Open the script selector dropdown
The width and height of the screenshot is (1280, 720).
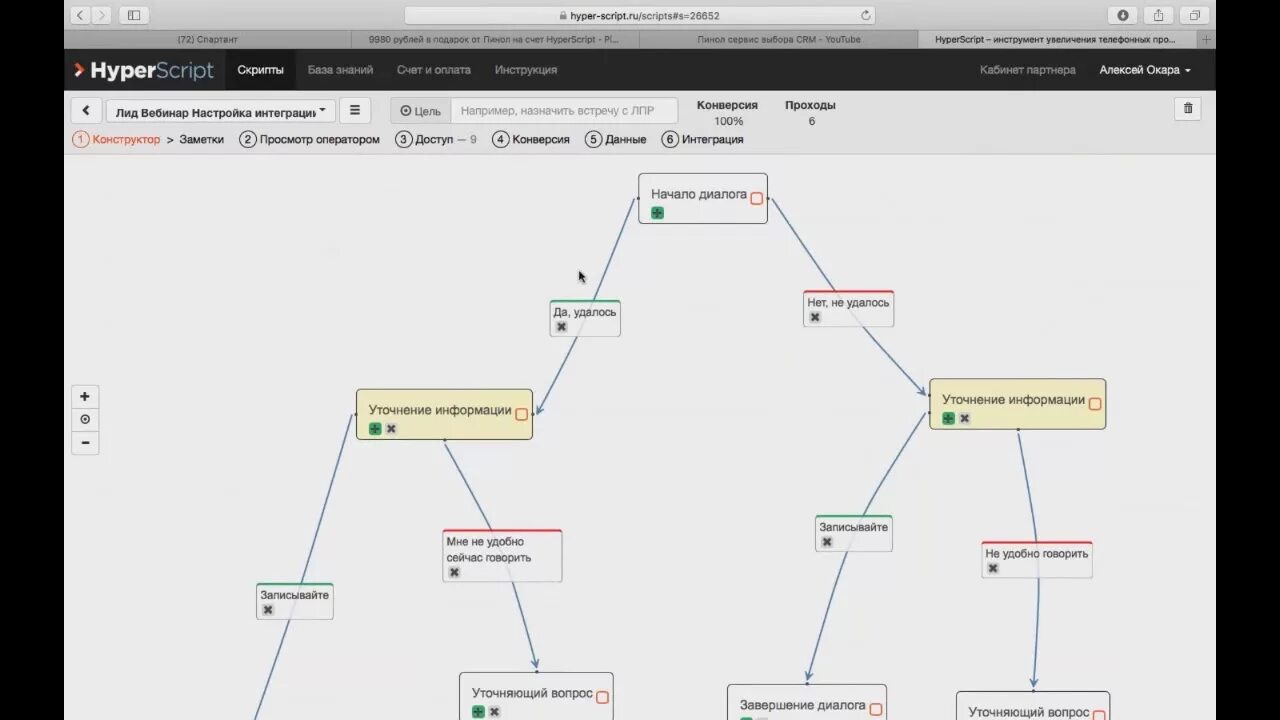click(x=220, y=111)
